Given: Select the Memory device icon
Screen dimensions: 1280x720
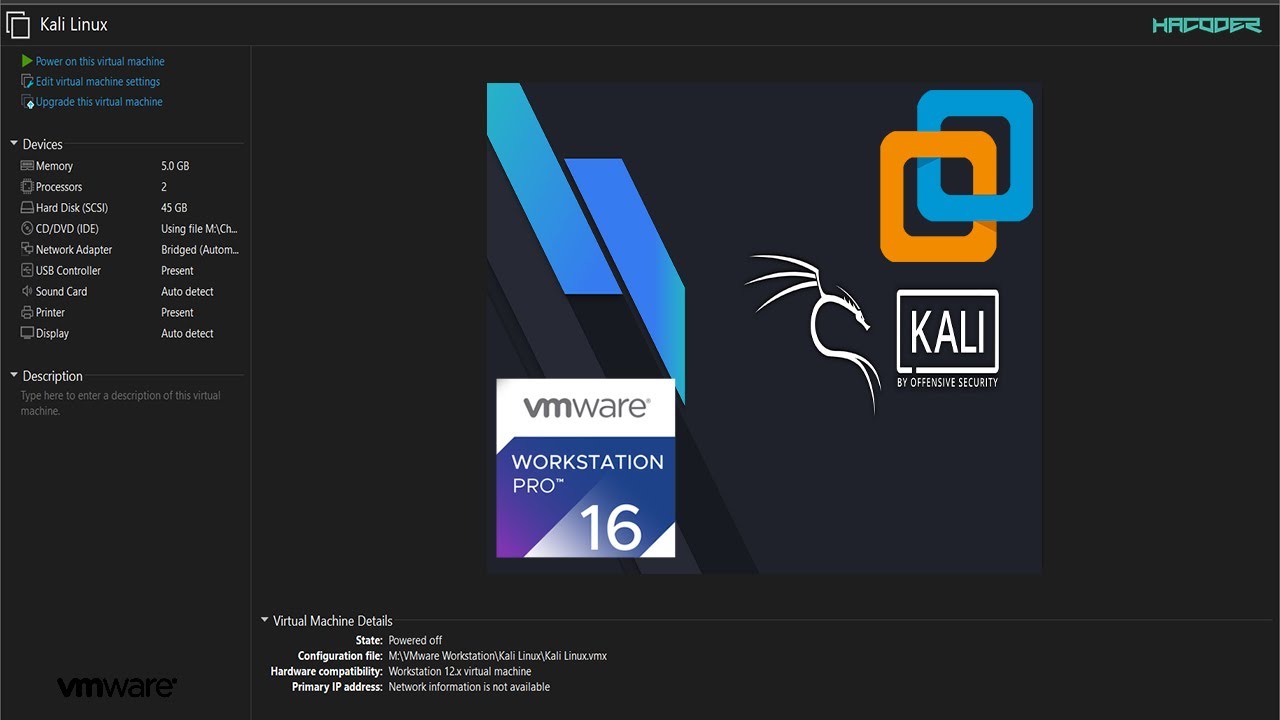Looking at the screenshot, I should coord(27,166).
